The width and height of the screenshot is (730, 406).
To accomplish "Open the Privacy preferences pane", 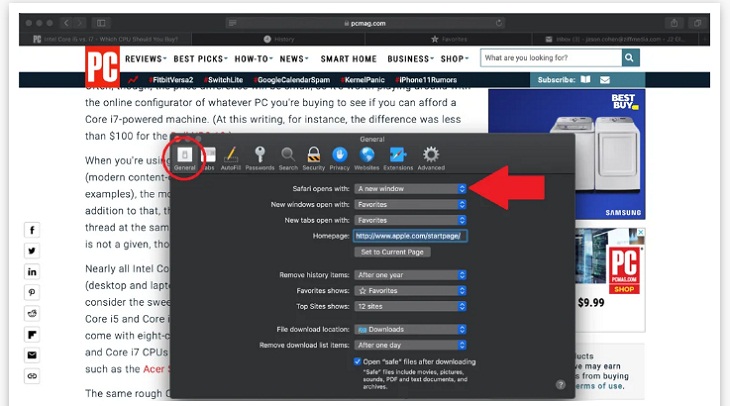I will [x=339, y=158].
